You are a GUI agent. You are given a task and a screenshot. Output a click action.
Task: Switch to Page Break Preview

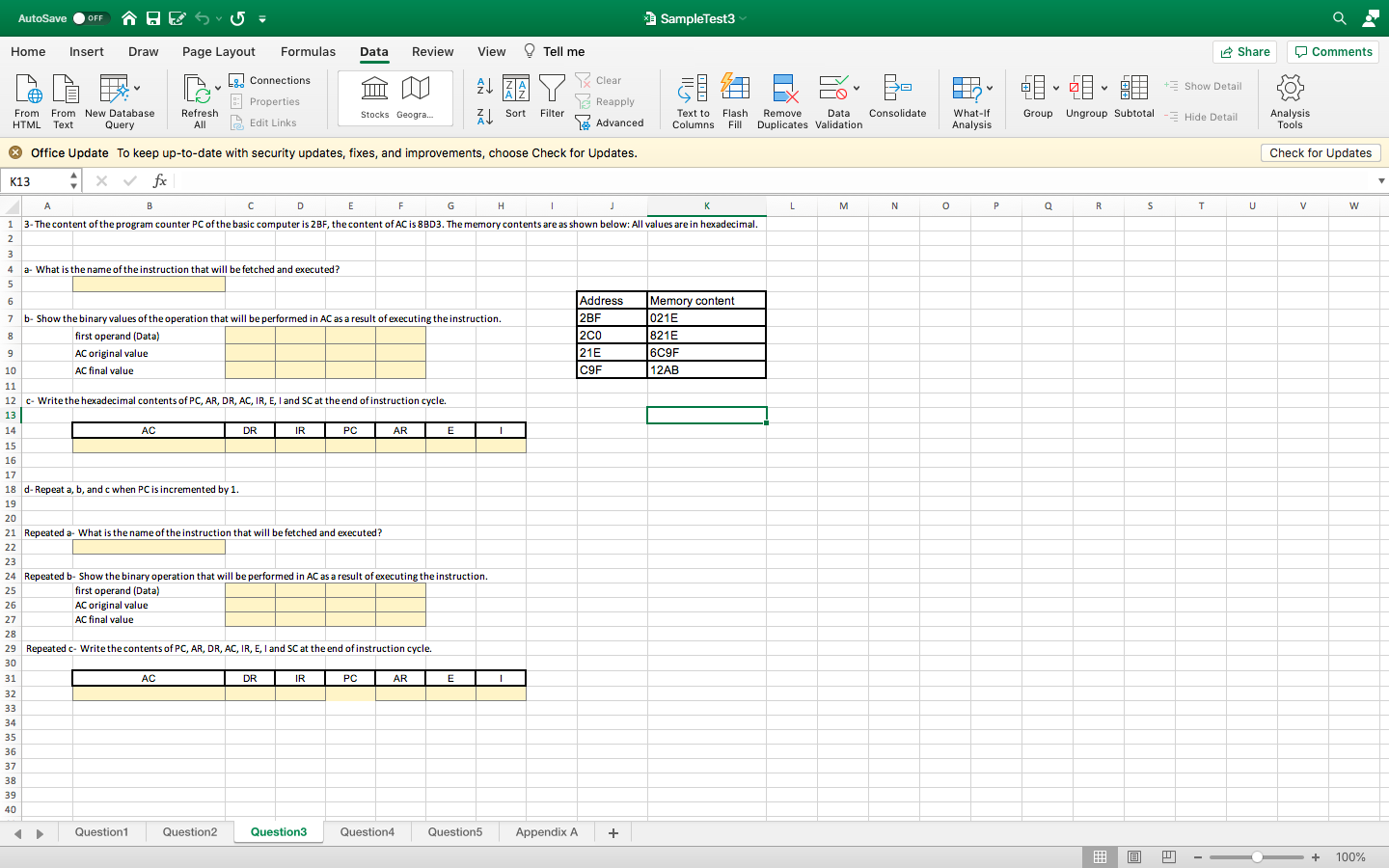[x=1169, y=856]
